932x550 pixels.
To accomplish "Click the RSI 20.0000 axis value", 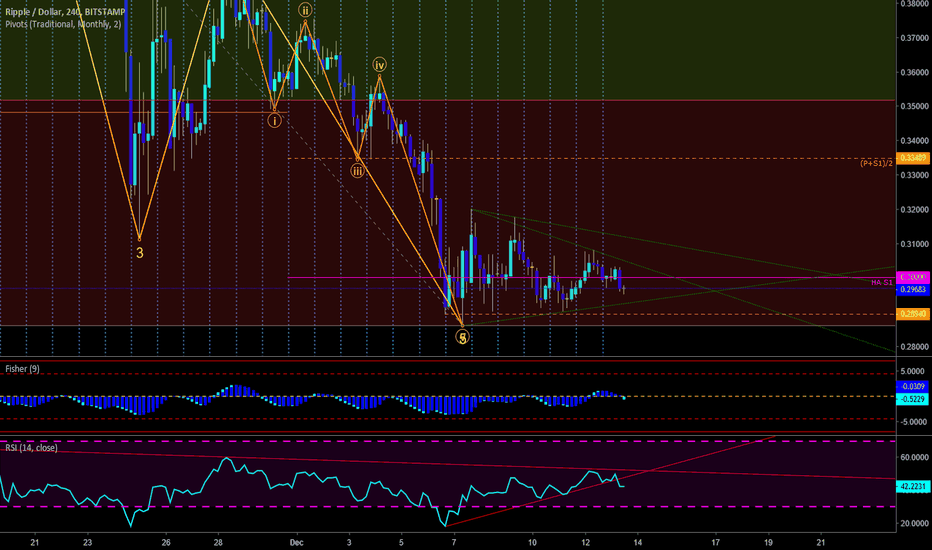I will pos(914,524).
